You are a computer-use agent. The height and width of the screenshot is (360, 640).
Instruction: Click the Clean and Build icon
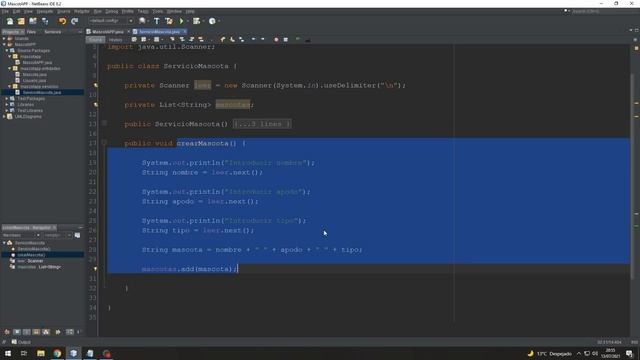pos(169,21)
